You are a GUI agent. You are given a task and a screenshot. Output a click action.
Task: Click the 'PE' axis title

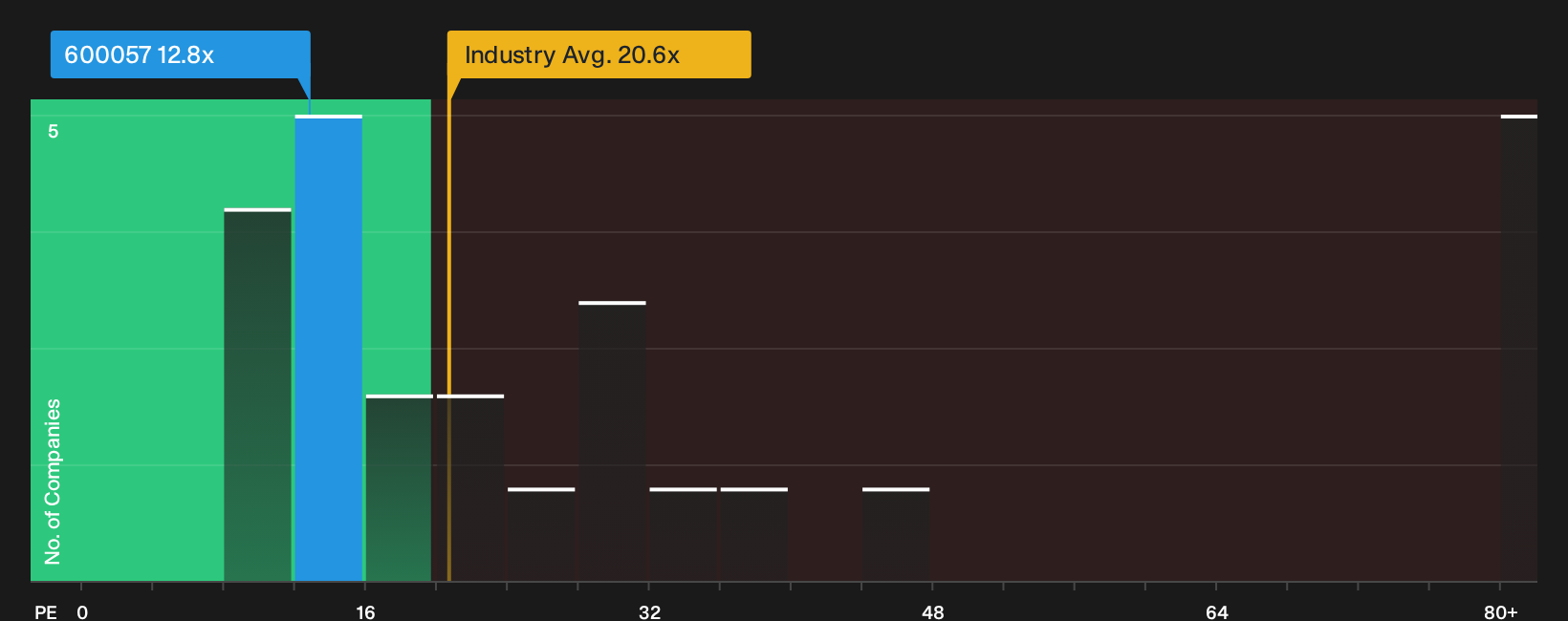point(45,611)
